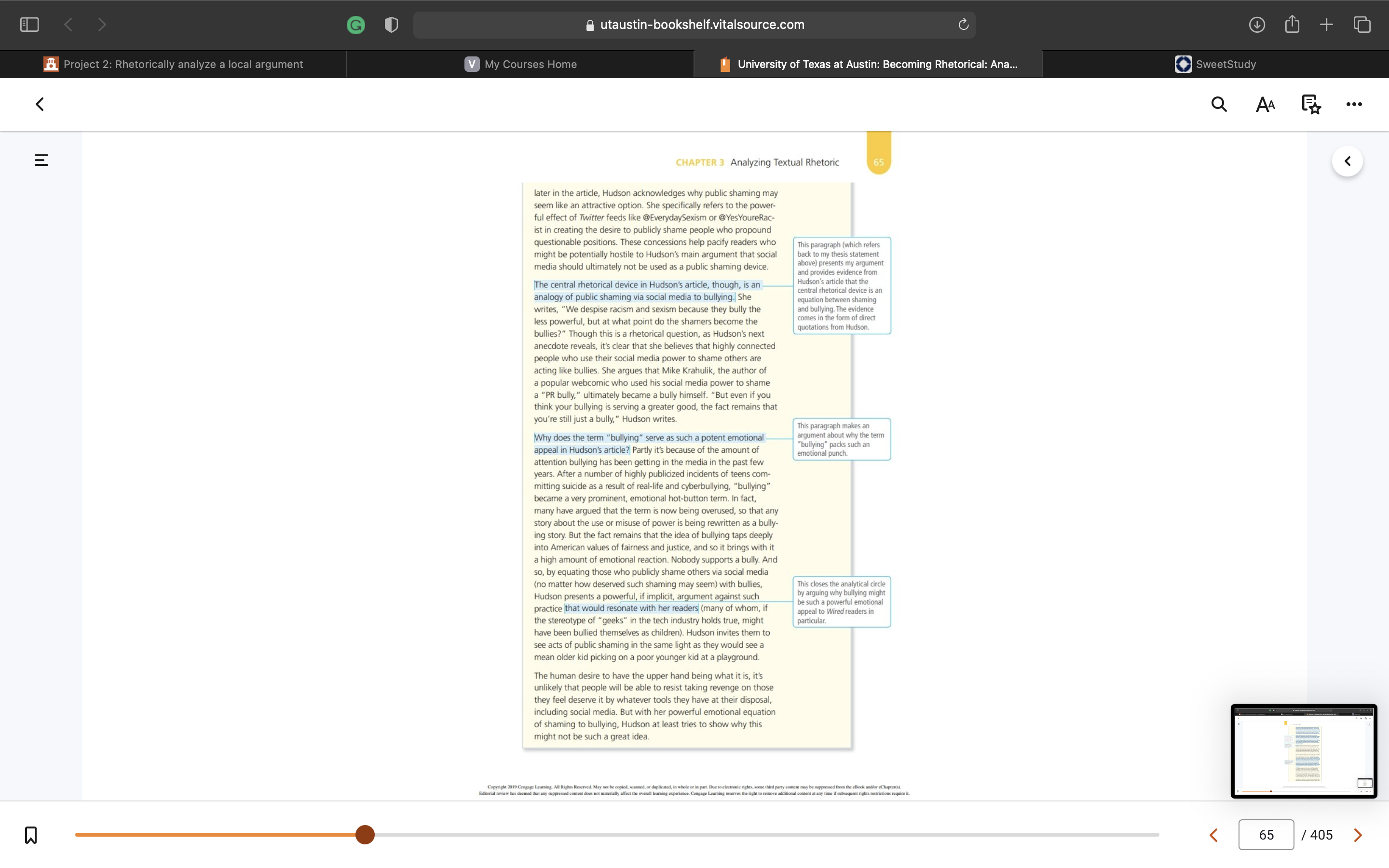Reload the page in address bar
The image size is (1389, 868).
tap(963, 25)
